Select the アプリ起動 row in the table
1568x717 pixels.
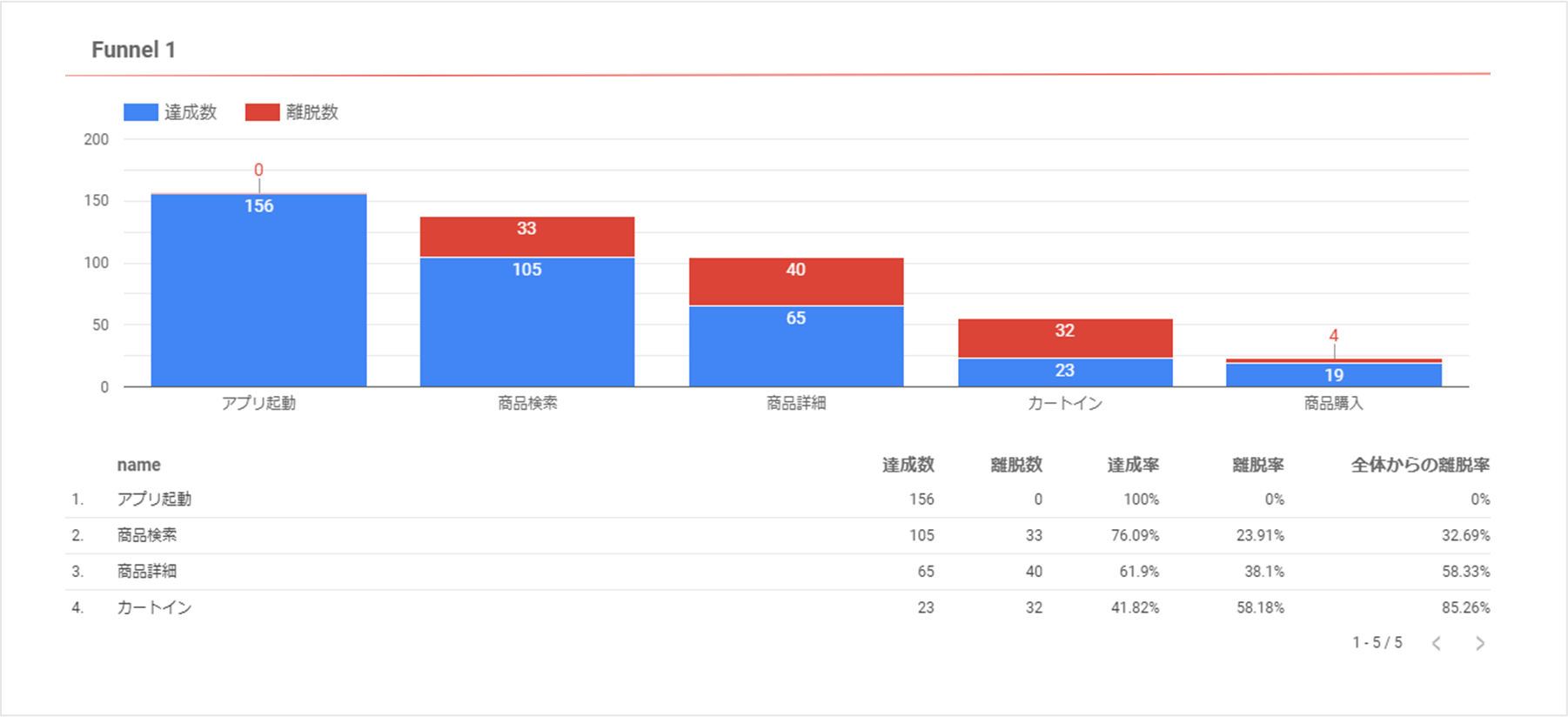[154, 499]
